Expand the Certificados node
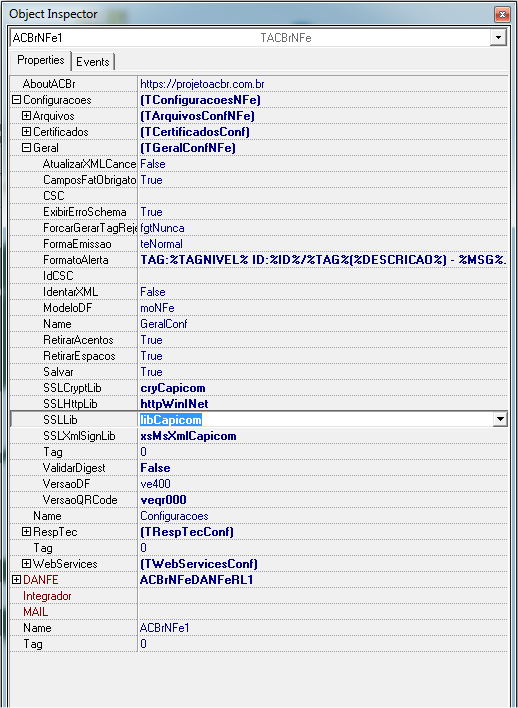Image resolution: width=518 pixels, height=708 pixels. [27, 132]
